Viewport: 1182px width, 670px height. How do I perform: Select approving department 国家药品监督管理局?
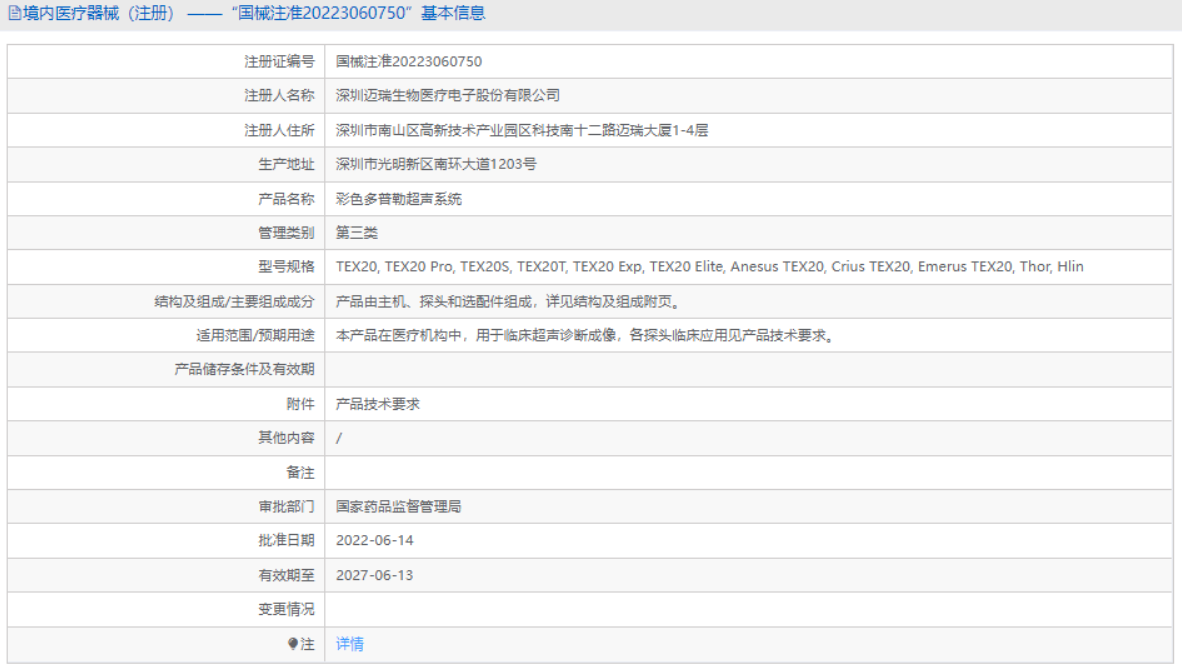(x=398, y=506)
